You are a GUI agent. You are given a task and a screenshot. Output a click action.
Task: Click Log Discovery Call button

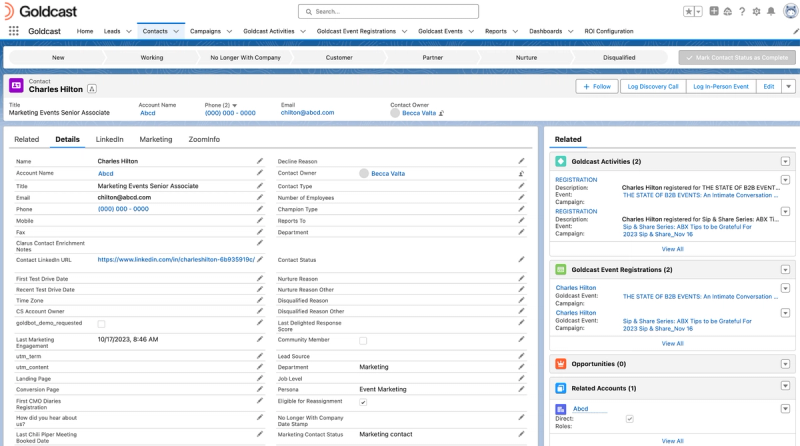point(653,87)
